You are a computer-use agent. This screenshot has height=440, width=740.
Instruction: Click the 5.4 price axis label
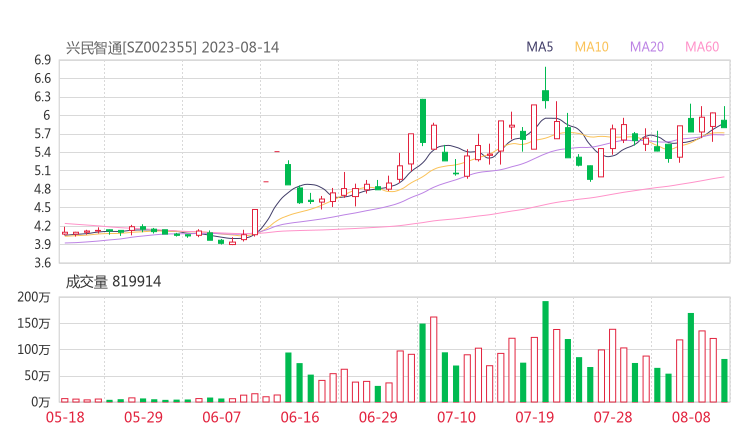coord(42,152)
